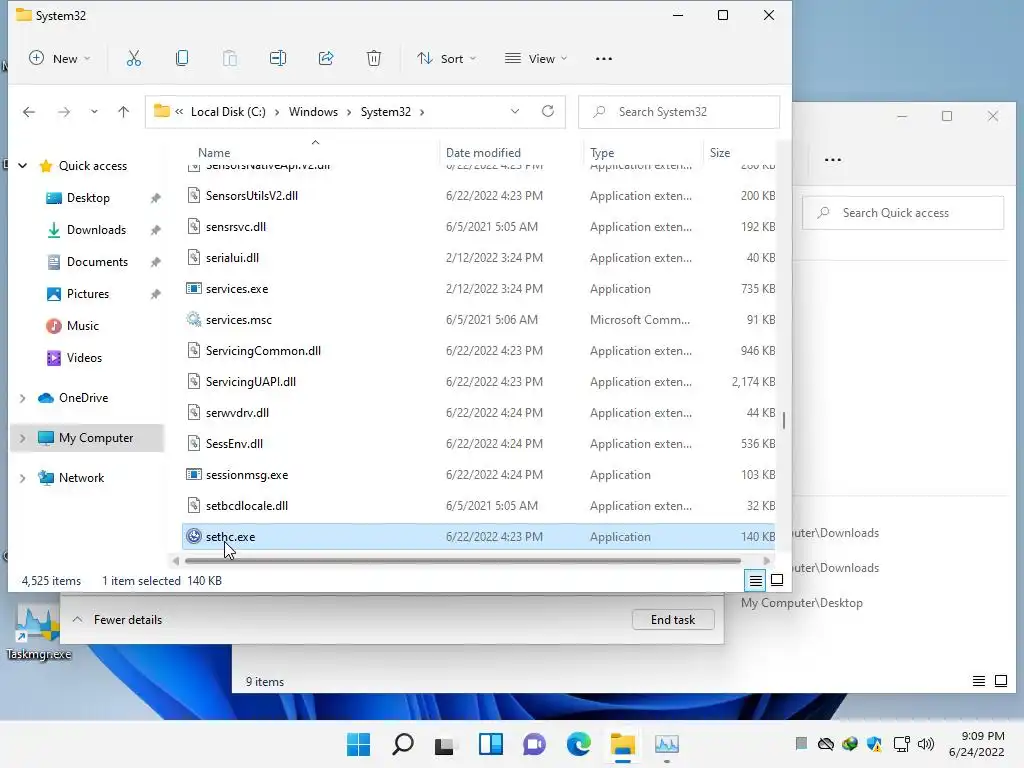The width and height of the screenshot is (1024, 768).
Task: Switch to Task Manager on taskbar
Action: coord(667,744)
